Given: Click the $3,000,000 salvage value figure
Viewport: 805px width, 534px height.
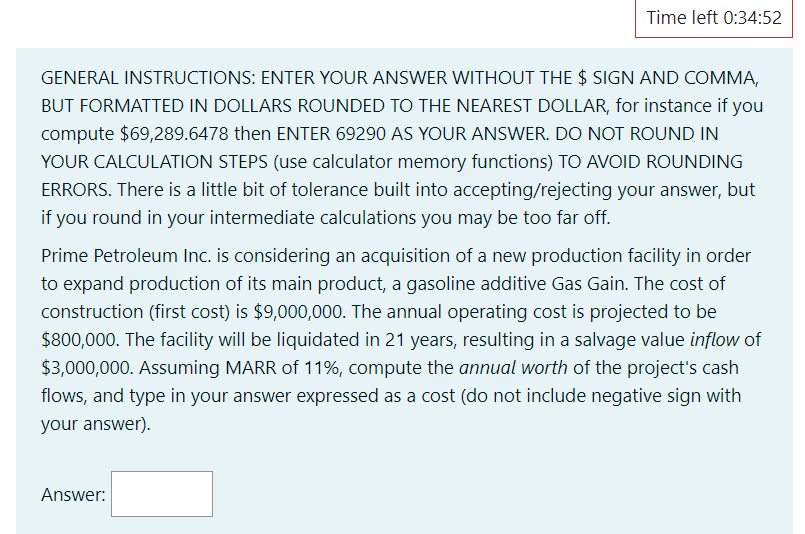Looking at the screenshot, I should (86, 368).
